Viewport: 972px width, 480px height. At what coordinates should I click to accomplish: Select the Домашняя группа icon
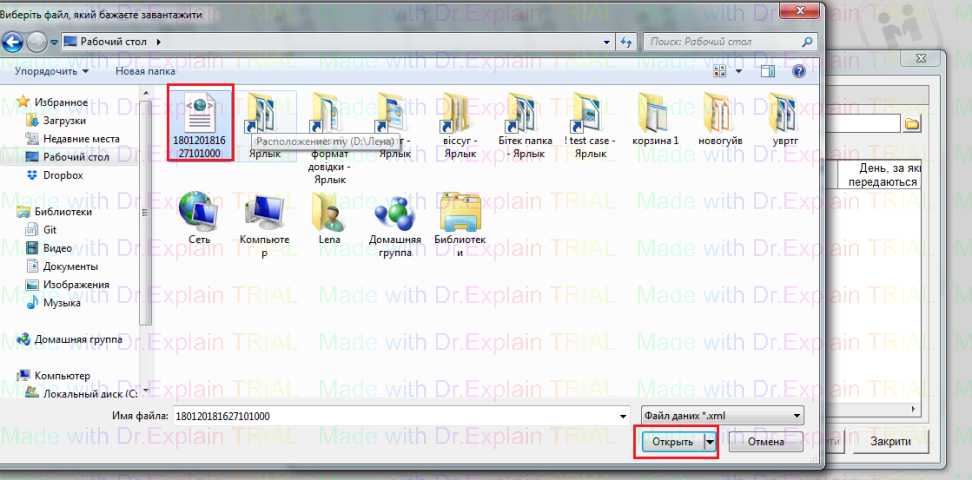coord(394,215)
